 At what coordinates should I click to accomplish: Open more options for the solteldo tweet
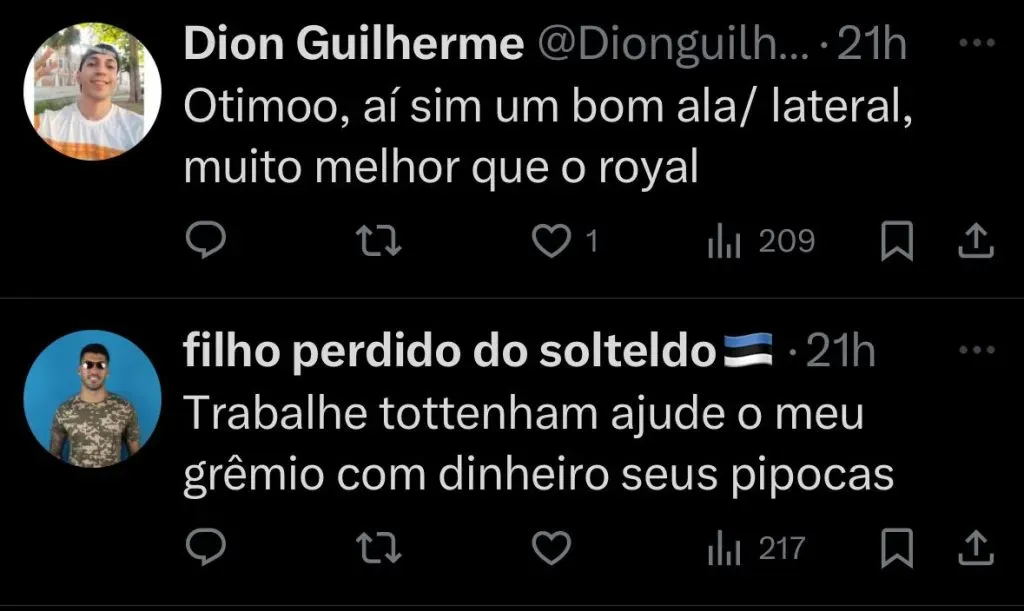click(977, 350)
